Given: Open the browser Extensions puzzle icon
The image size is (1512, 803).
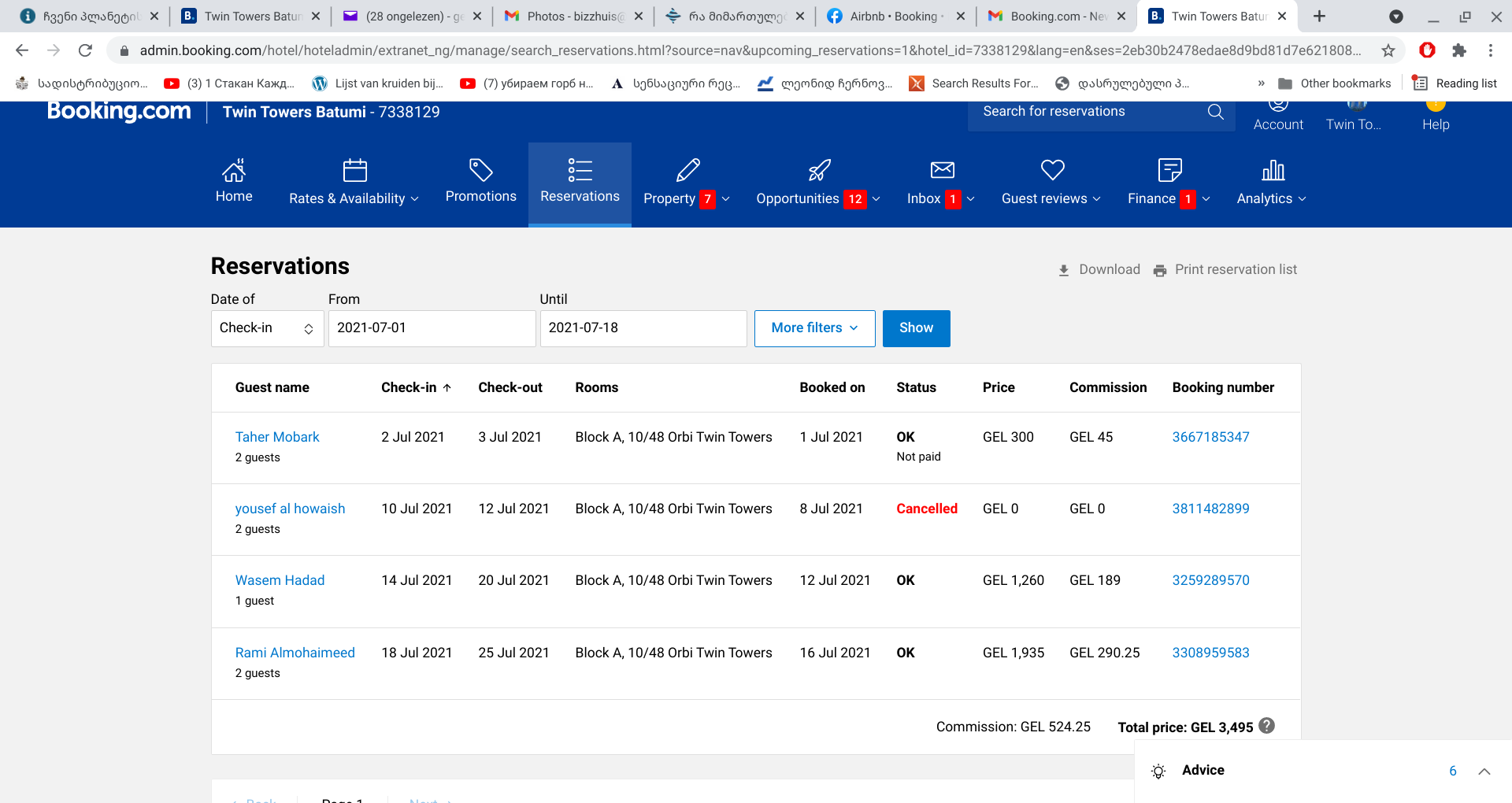Looking at the screenshot, I should [x=1459, y=50].
